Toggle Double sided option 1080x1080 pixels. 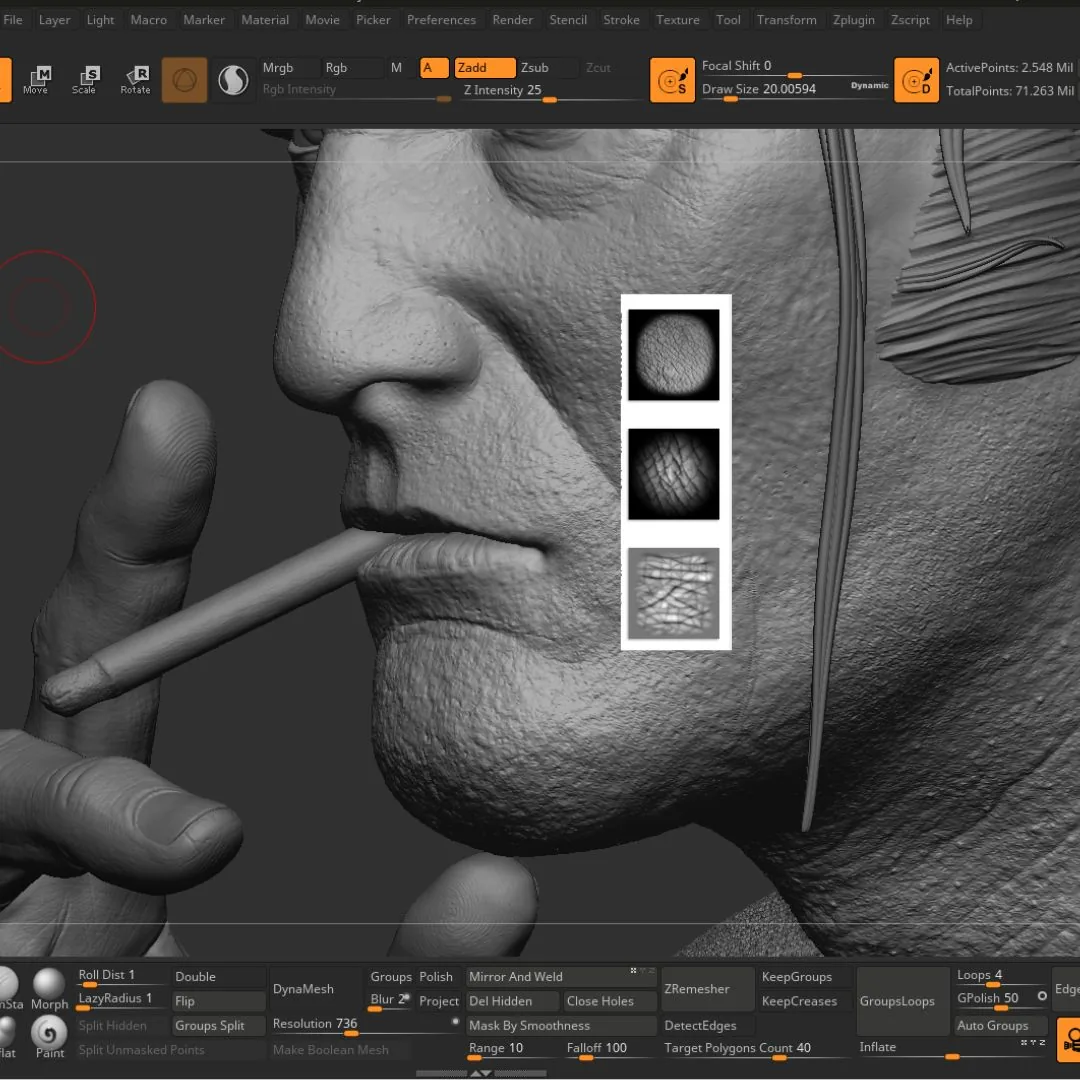click(x=218, y=977)
